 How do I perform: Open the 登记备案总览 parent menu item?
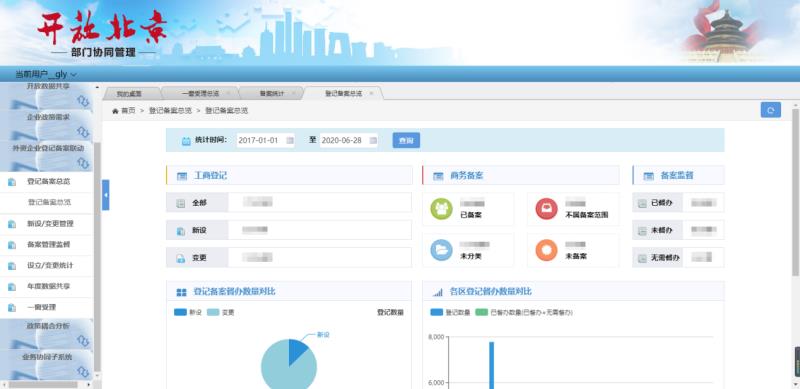point(47,182)
